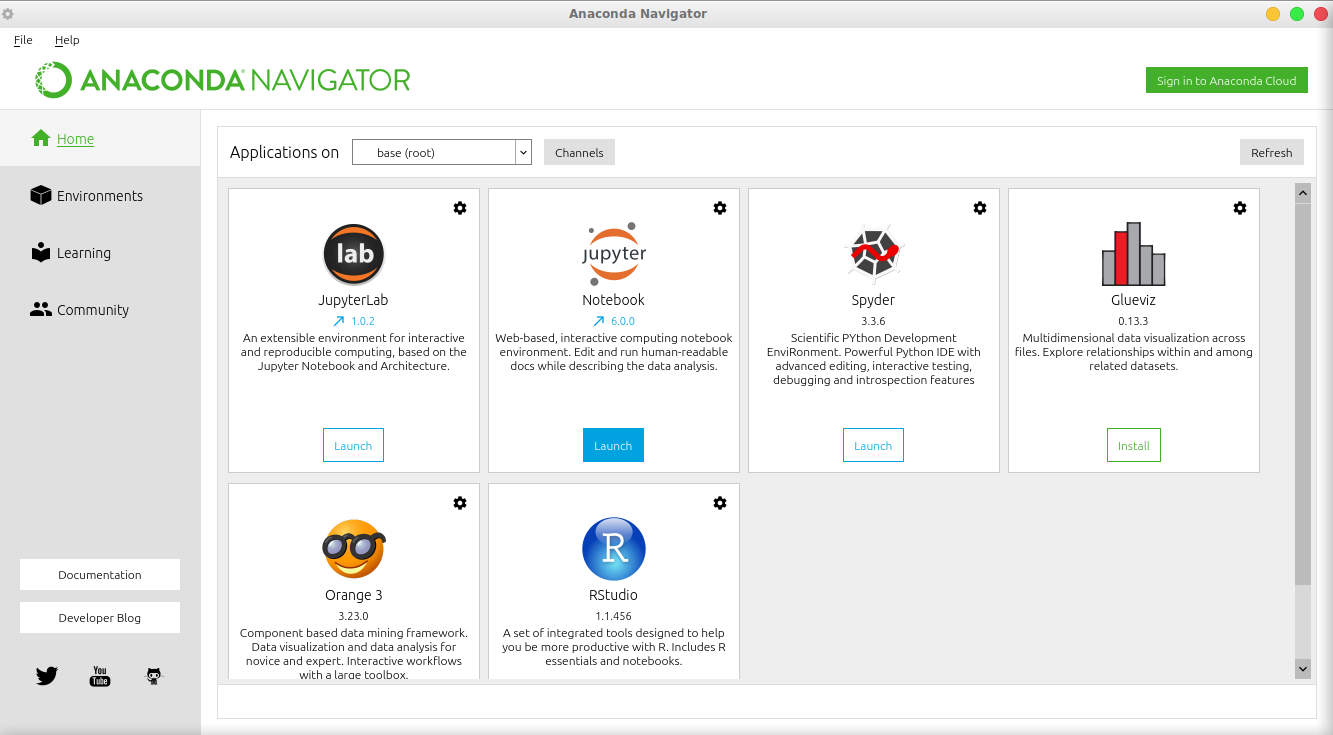
Task: Open the Channels button
Action: coord(579,152)
